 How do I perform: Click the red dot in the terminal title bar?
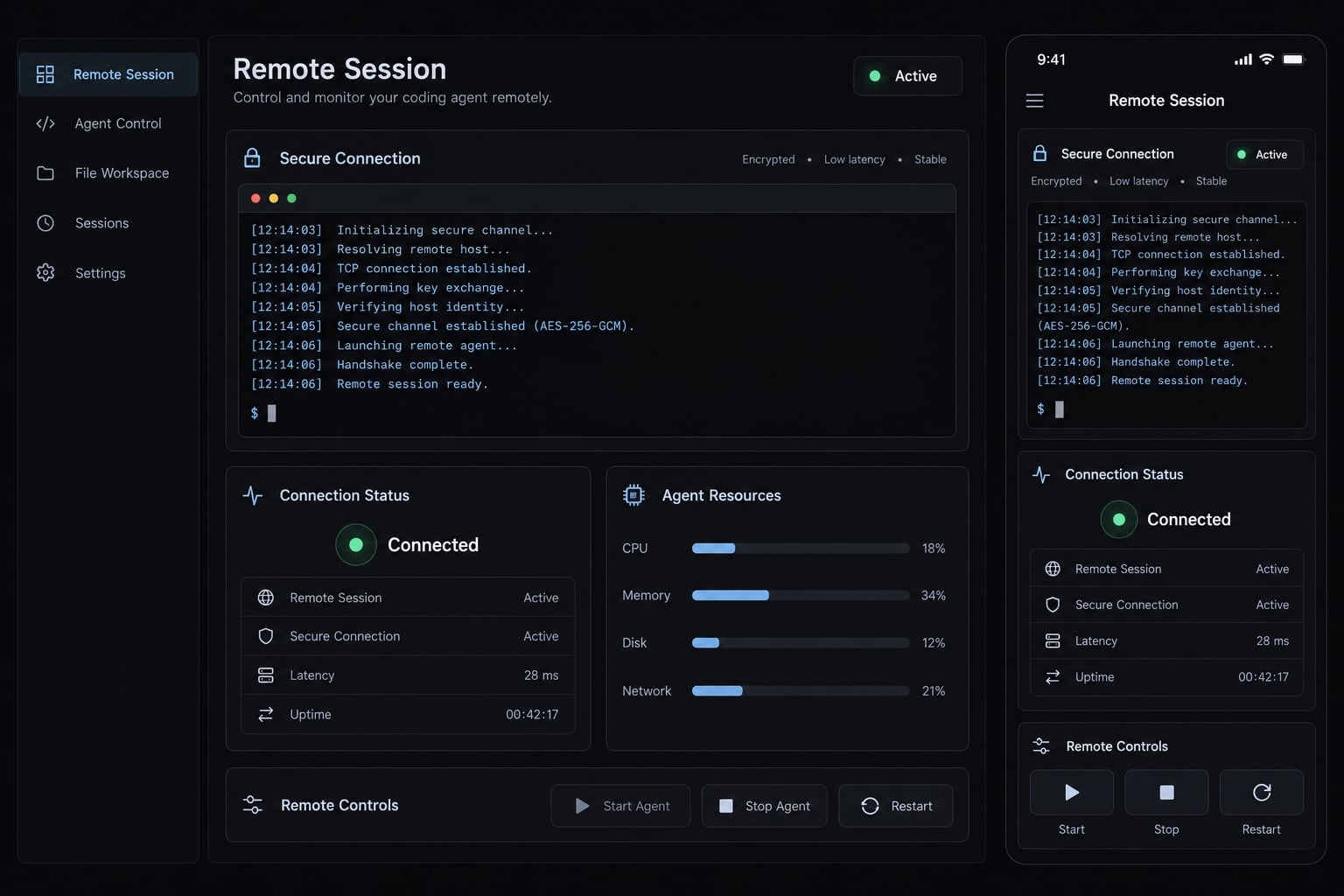(255, 199)
